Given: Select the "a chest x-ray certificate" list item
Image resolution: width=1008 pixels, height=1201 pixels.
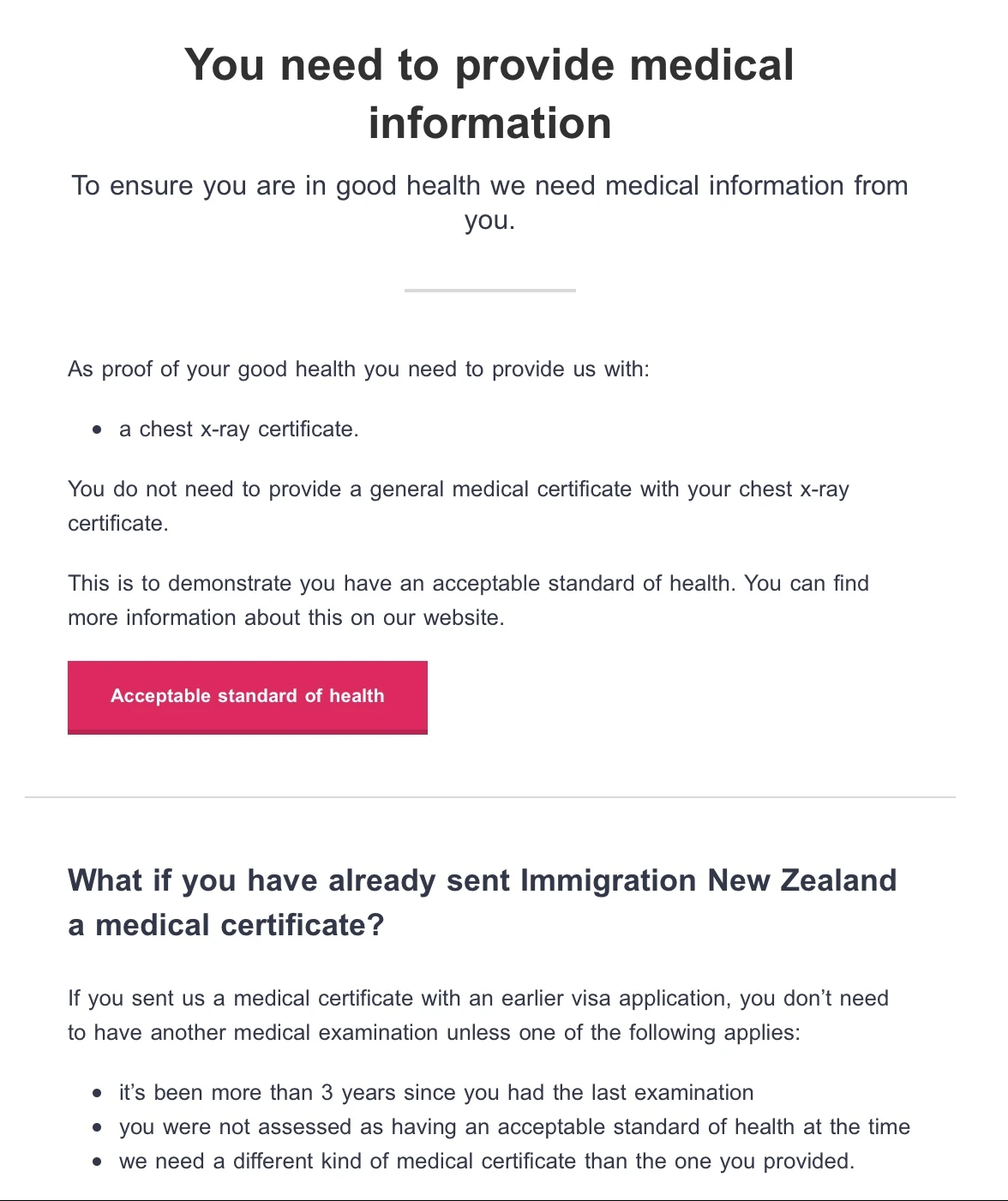Looking at the screenshot, I should click(x=238, y=429).
